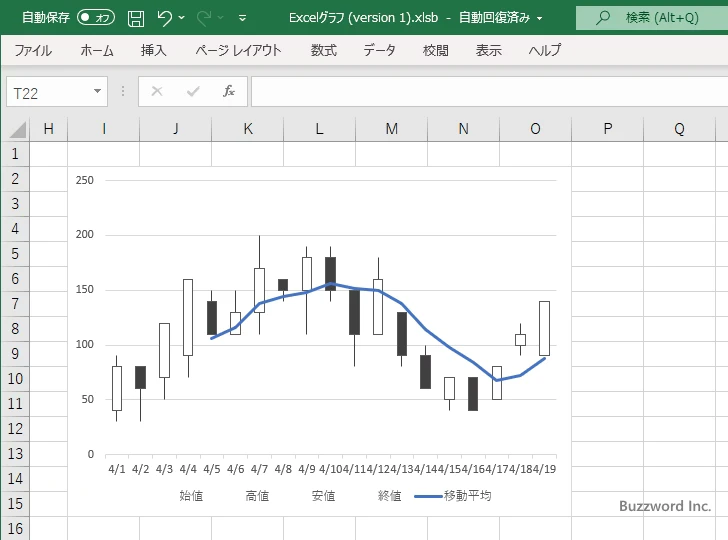Click the greyed Redo arrow icon
Image resolution: width=728 pixels, height=540 pixels.
(203, 18)
